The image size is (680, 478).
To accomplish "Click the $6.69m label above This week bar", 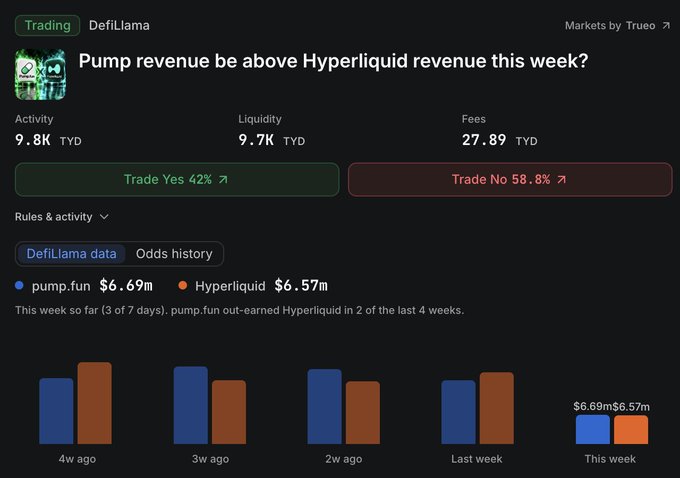I will coord(592,406).
